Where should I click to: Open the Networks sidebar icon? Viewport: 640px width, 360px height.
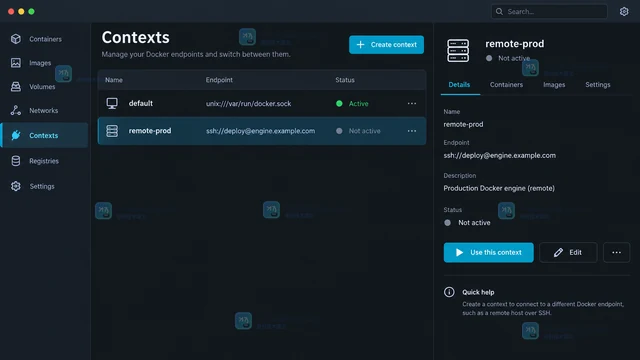pyautogui.click(x=16, y=110)
